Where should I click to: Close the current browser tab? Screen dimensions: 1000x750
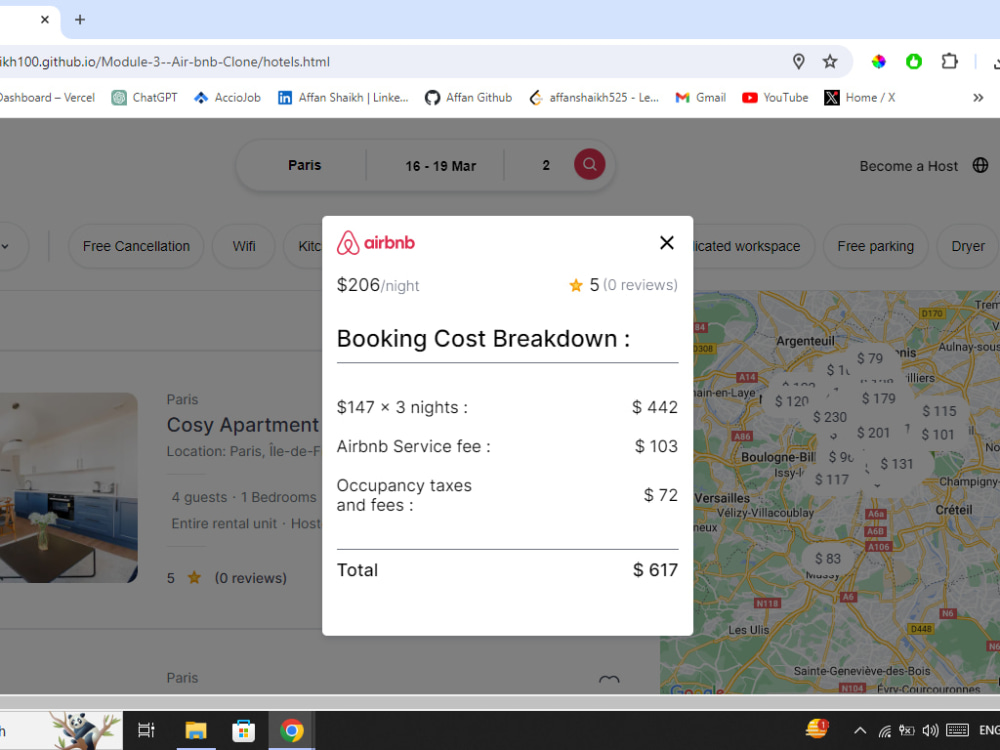tap(45, 20)
